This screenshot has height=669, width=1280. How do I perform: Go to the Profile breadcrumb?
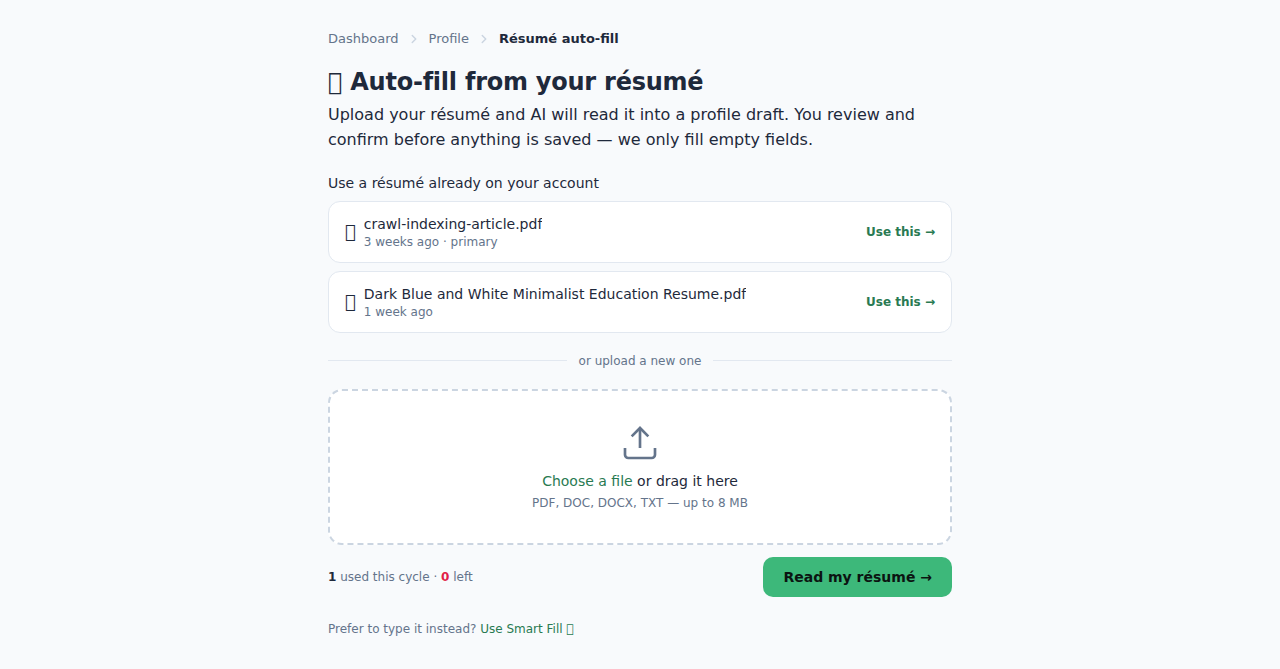[x=449, y=39]
